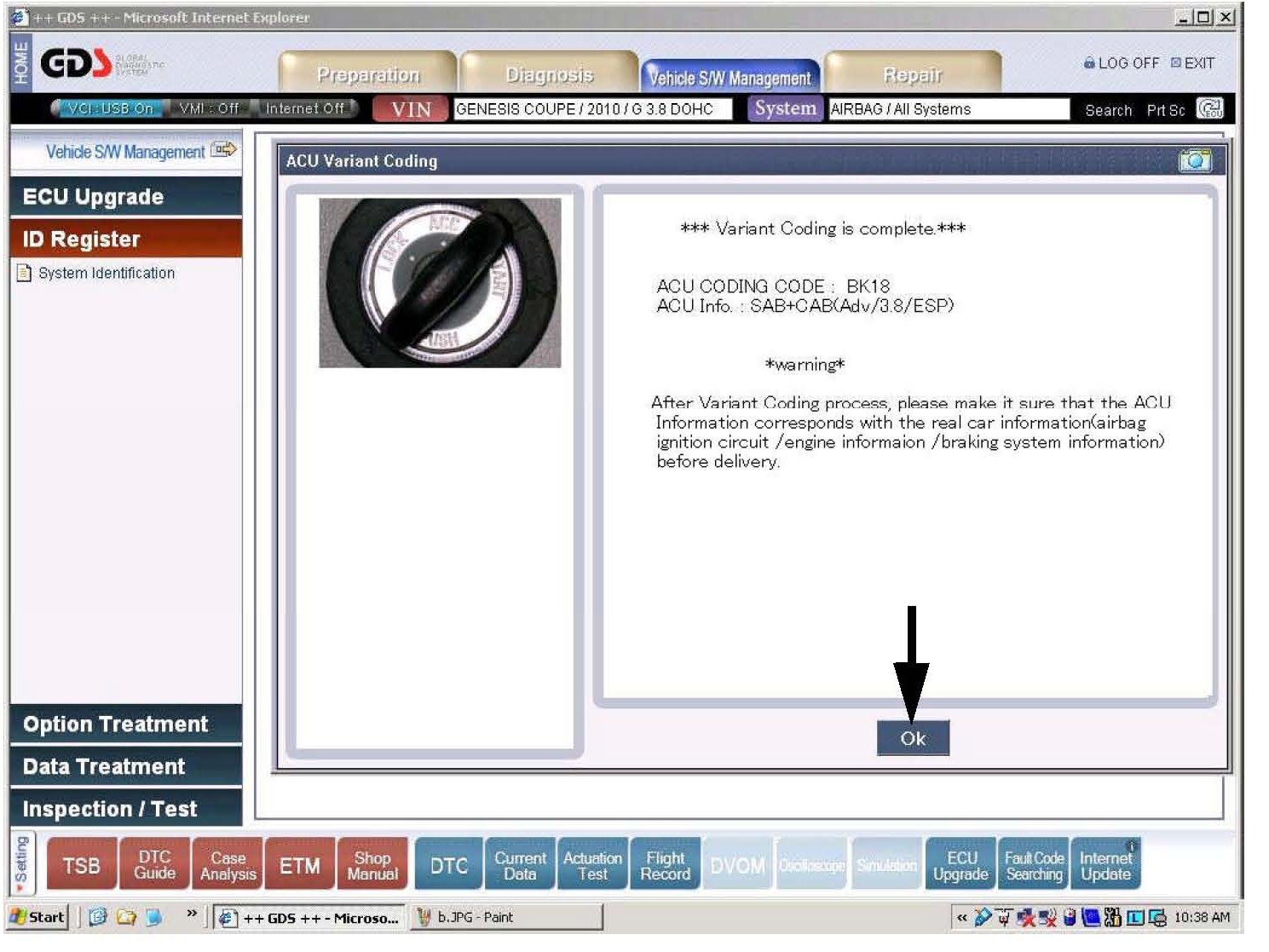
Task: Click the LOG OFF link
Action: pos(1122,63)
